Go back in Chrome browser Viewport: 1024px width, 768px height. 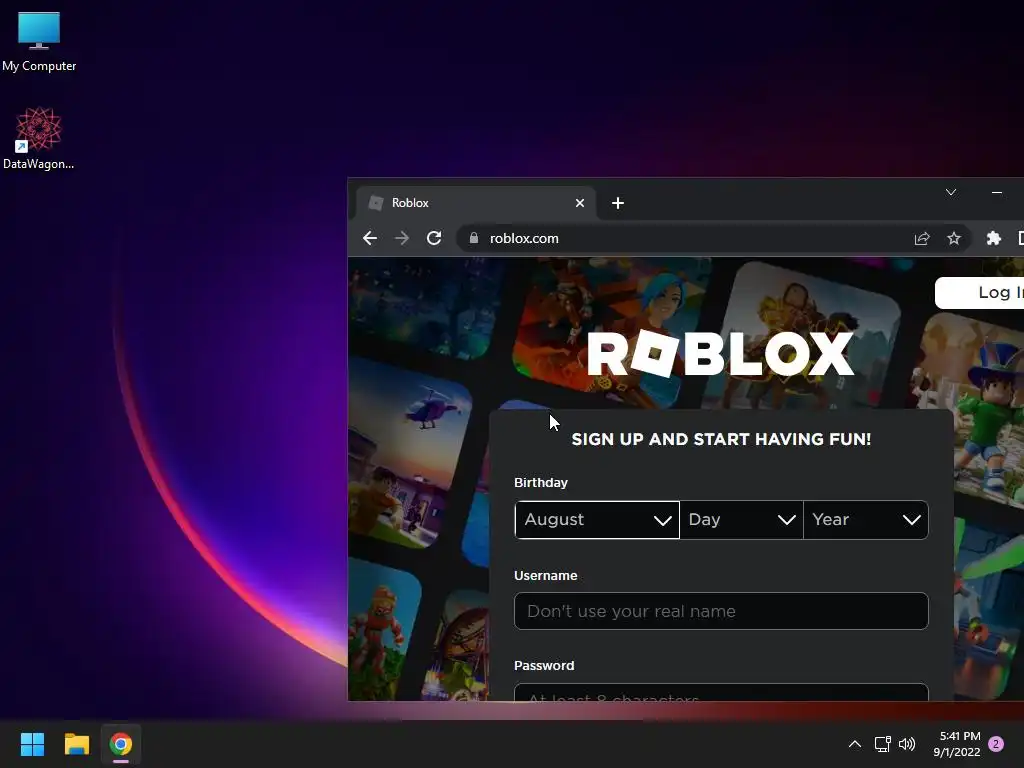(370, 238)
